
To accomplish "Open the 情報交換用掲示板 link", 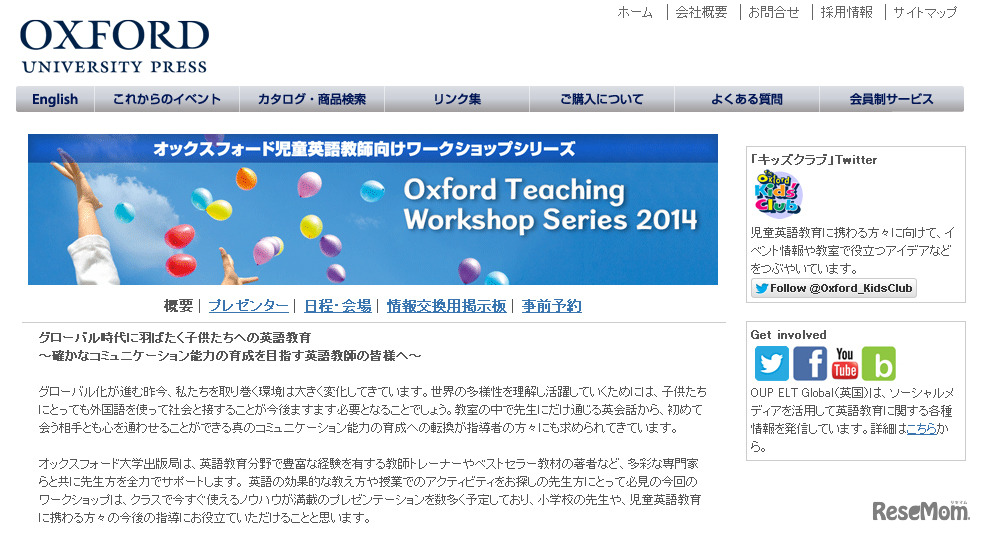I will point(446,306).
